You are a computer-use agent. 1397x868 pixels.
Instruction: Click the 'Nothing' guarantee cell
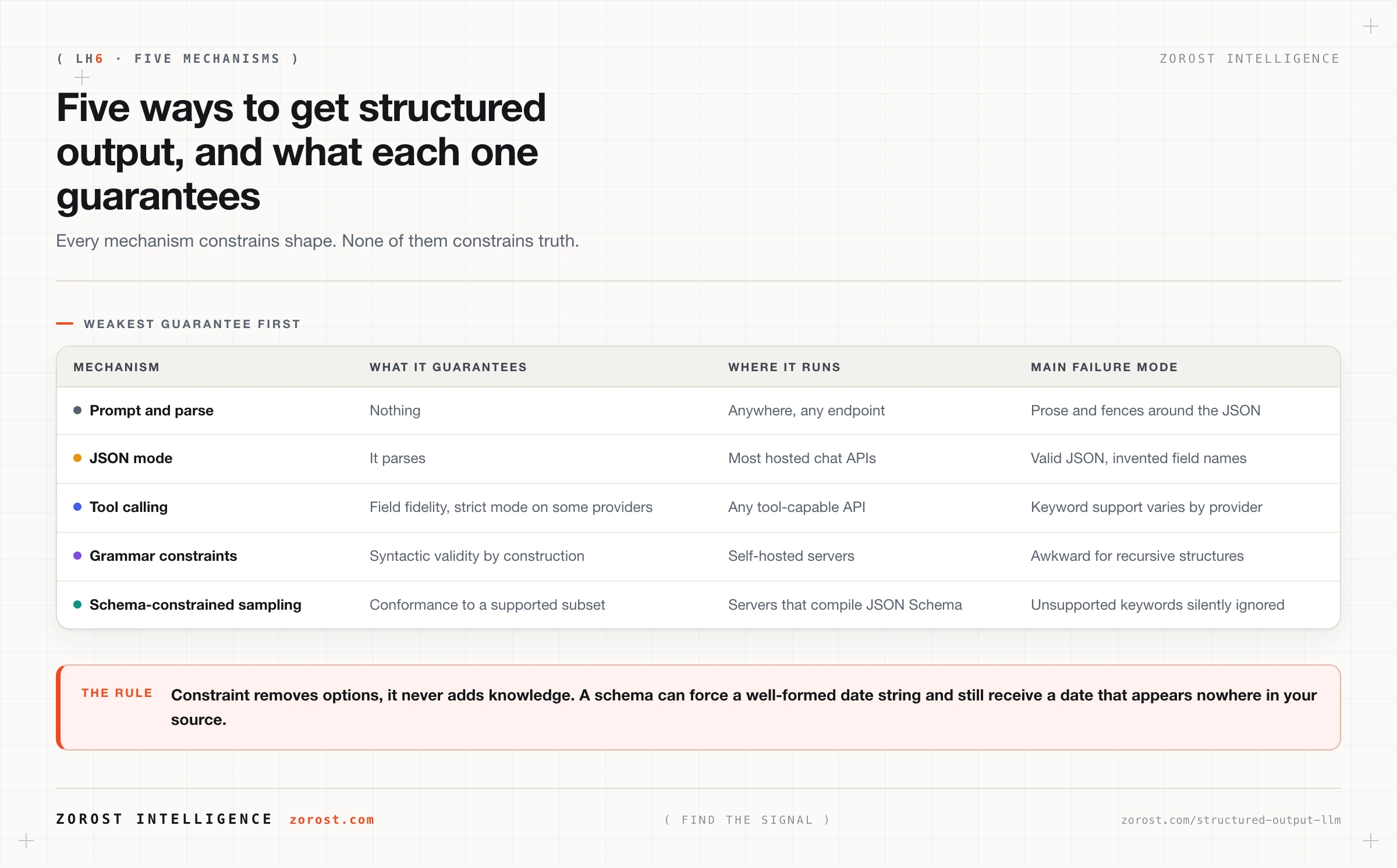(x=395, y=411)
